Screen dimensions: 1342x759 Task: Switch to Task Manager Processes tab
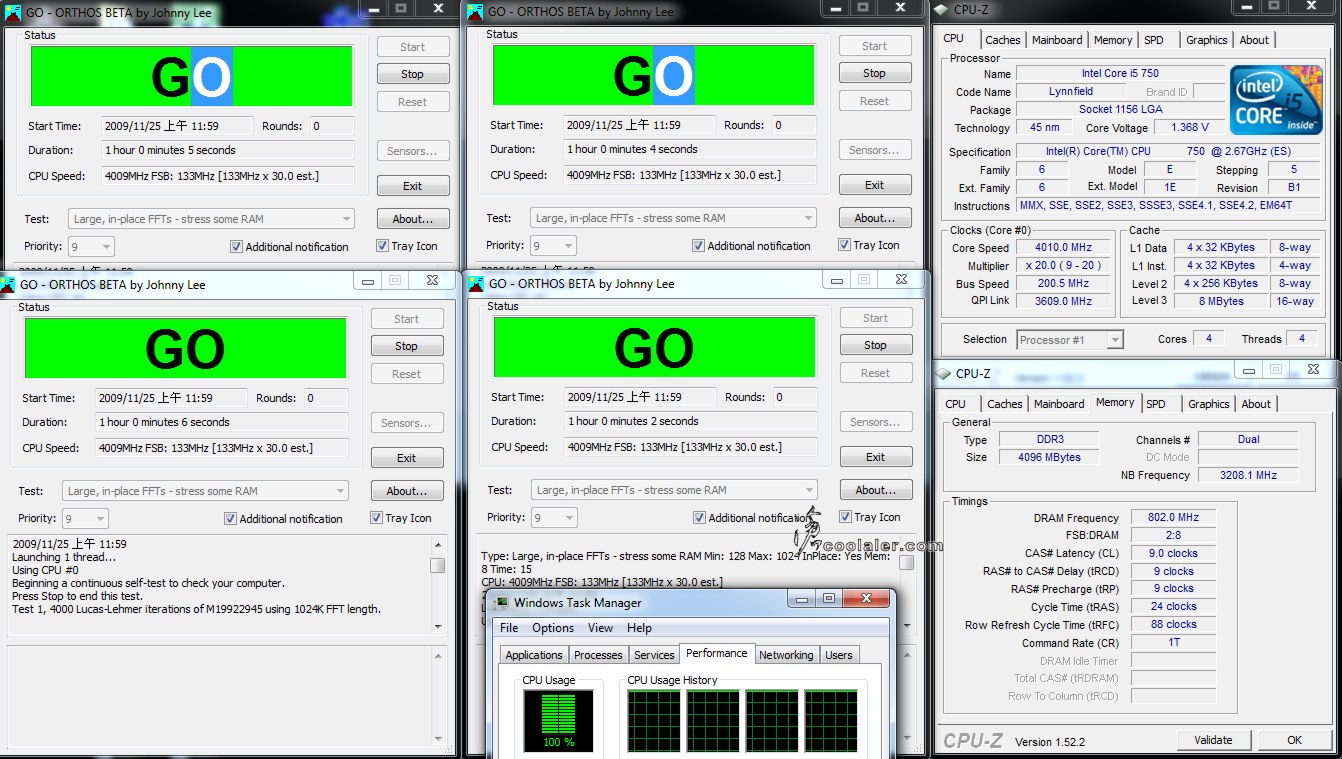click(598, 655)
